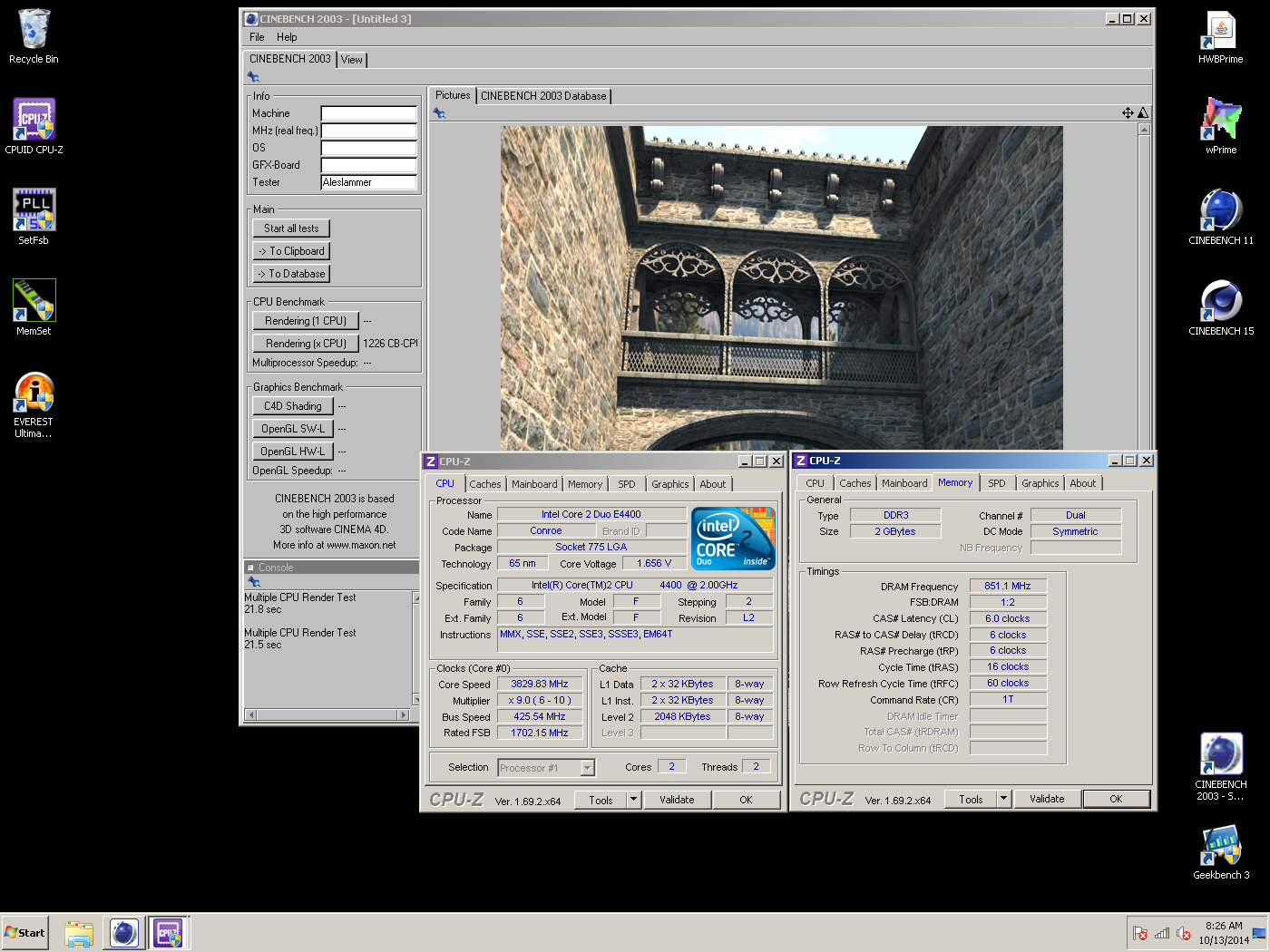Click Start all tests button

(x=291, y=228)
